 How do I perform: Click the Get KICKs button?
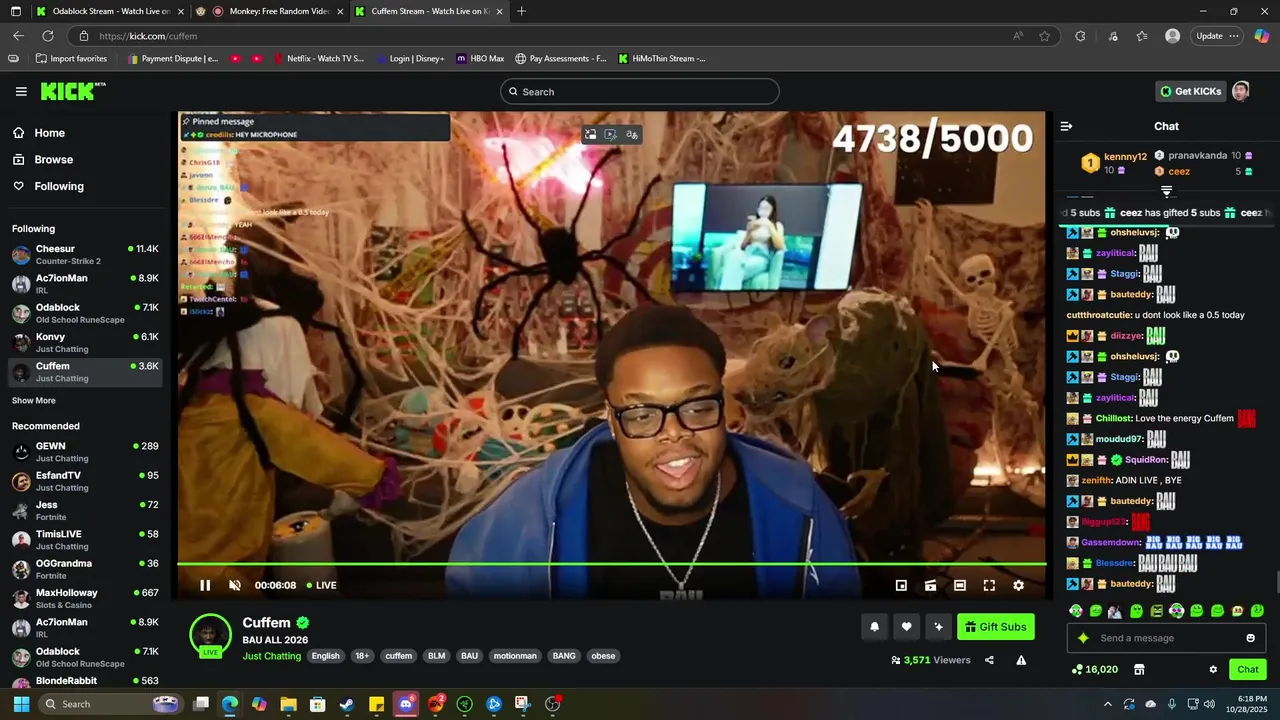[x=1190, y=91]
